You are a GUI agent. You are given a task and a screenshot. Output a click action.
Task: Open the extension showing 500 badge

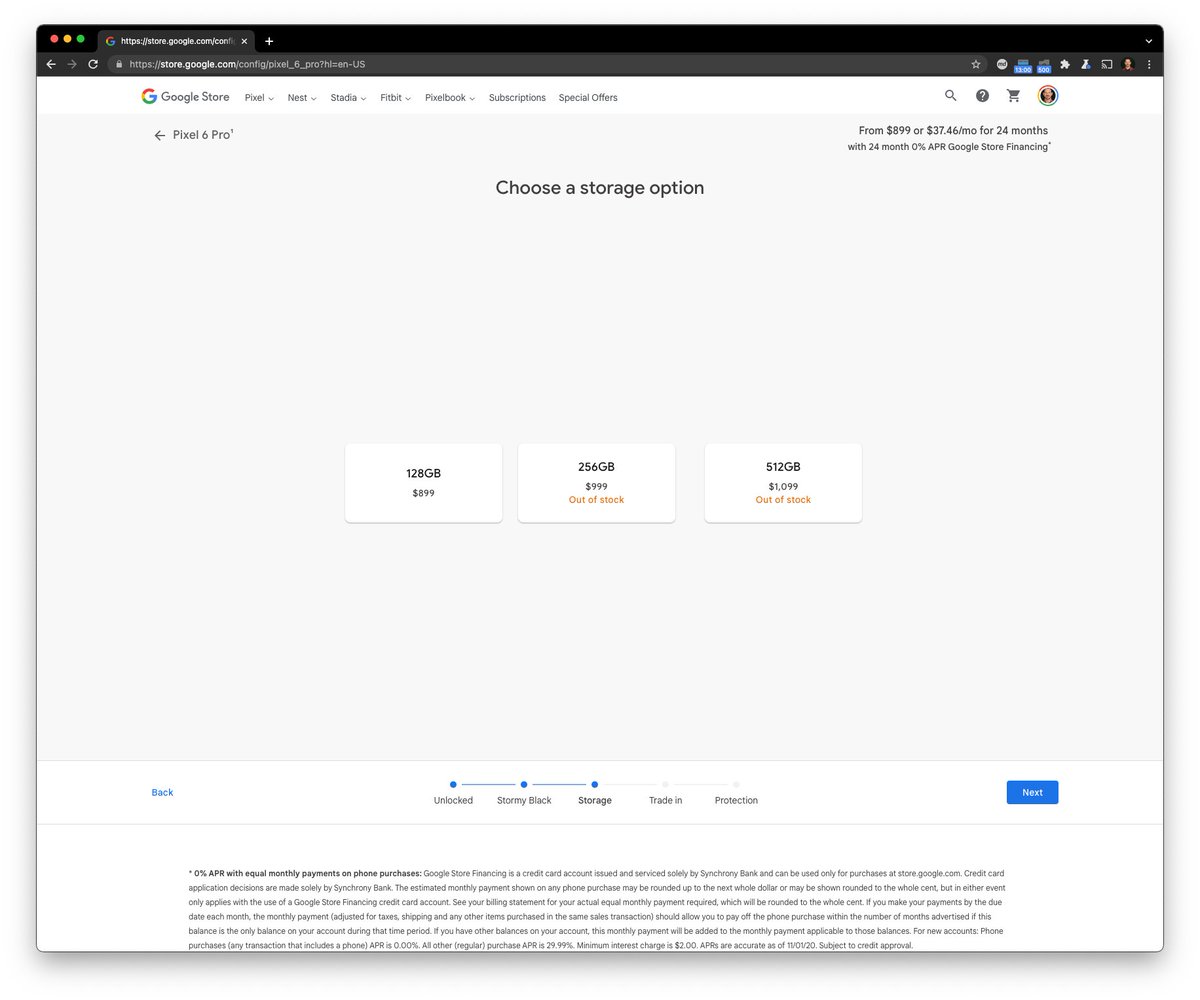tap(1044, 65)
